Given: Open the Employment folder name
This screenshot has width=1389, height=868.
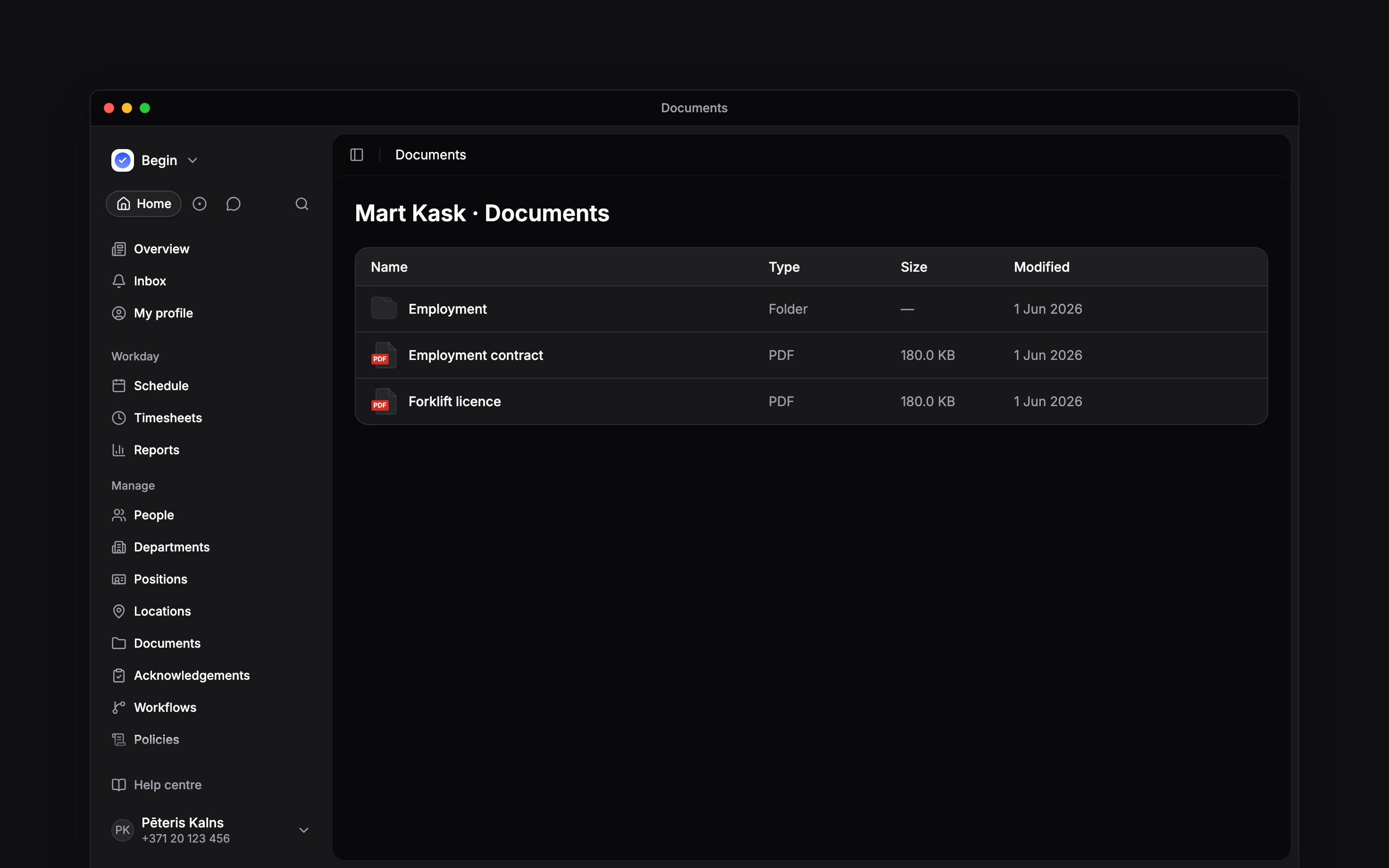Looking at the screenshot, I should [448, 309].
